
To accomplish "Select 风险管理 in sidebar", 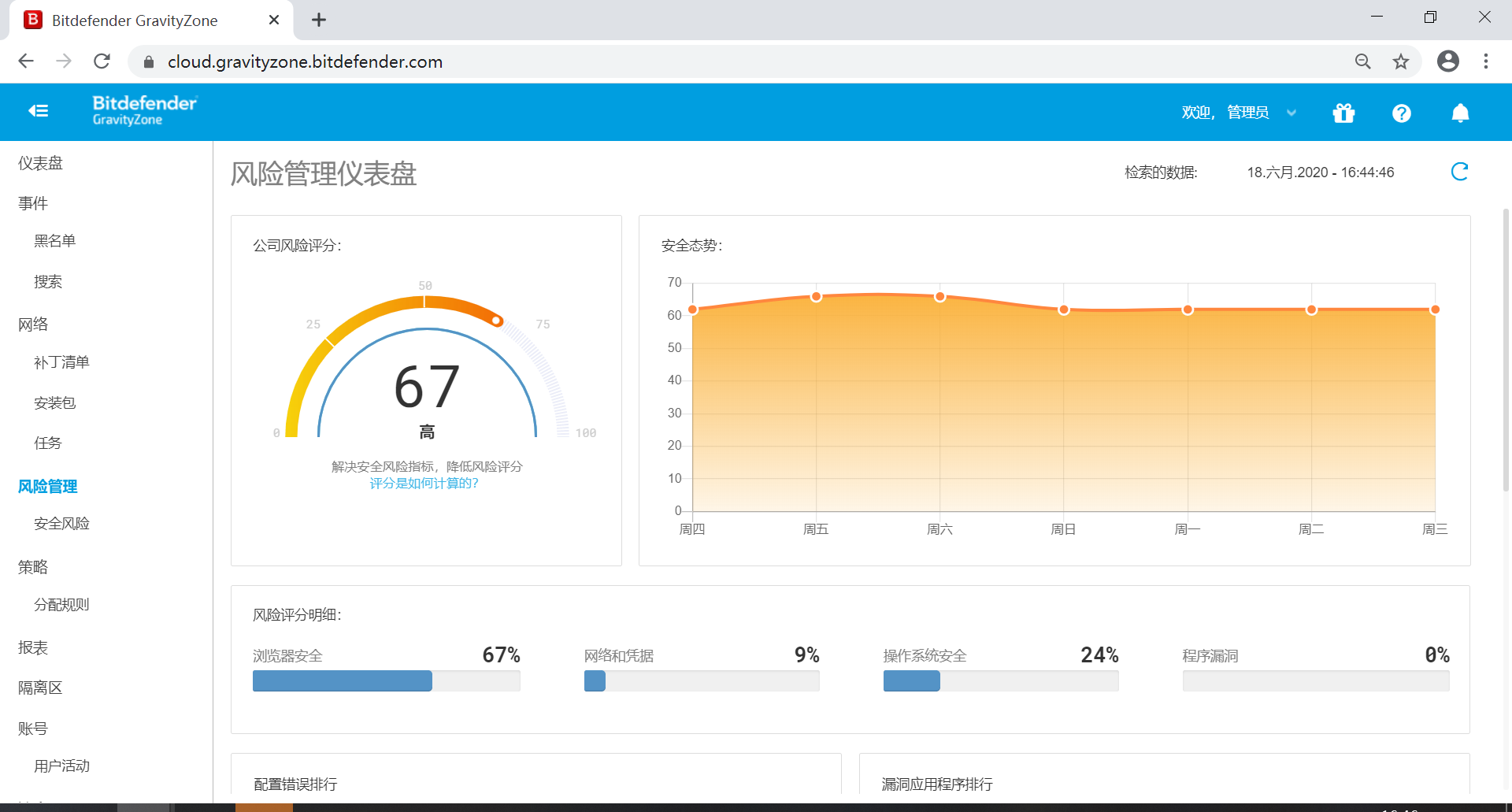I will (x=48, y=487).
